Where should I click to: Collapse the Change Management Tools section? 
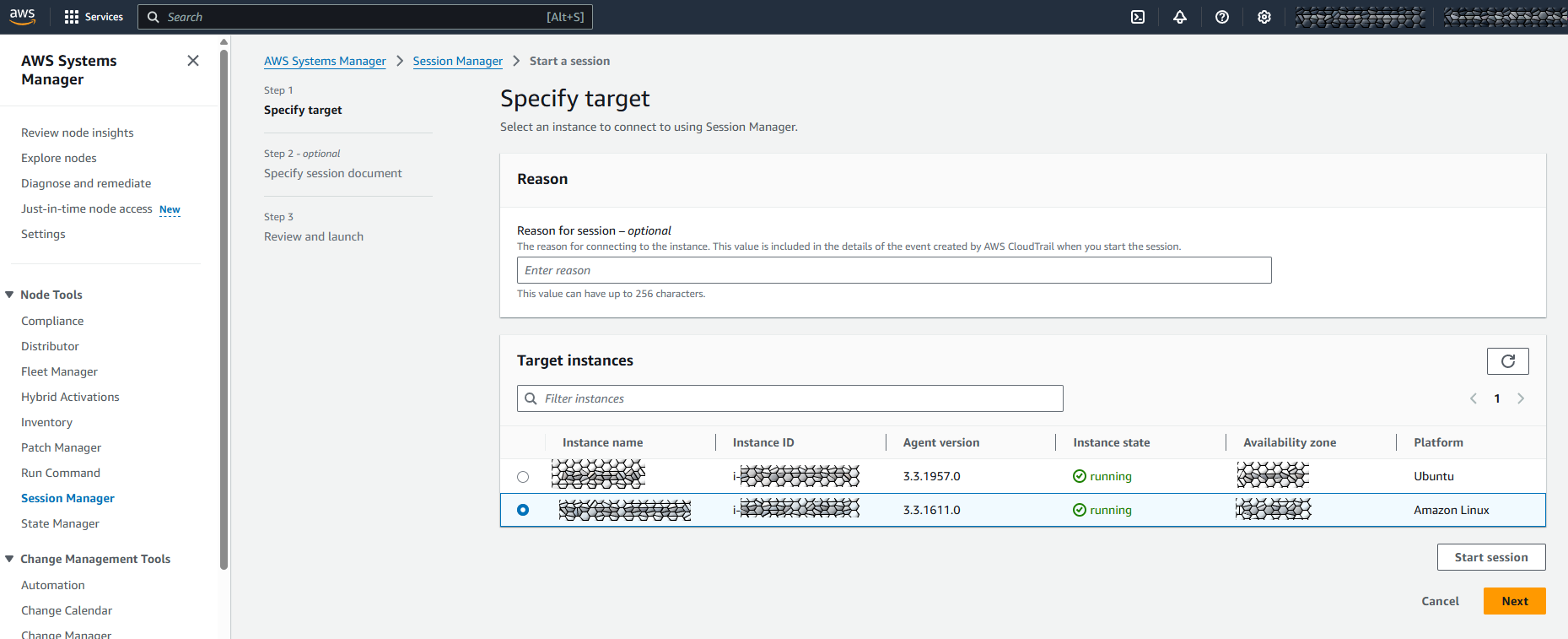coord(9,559)
